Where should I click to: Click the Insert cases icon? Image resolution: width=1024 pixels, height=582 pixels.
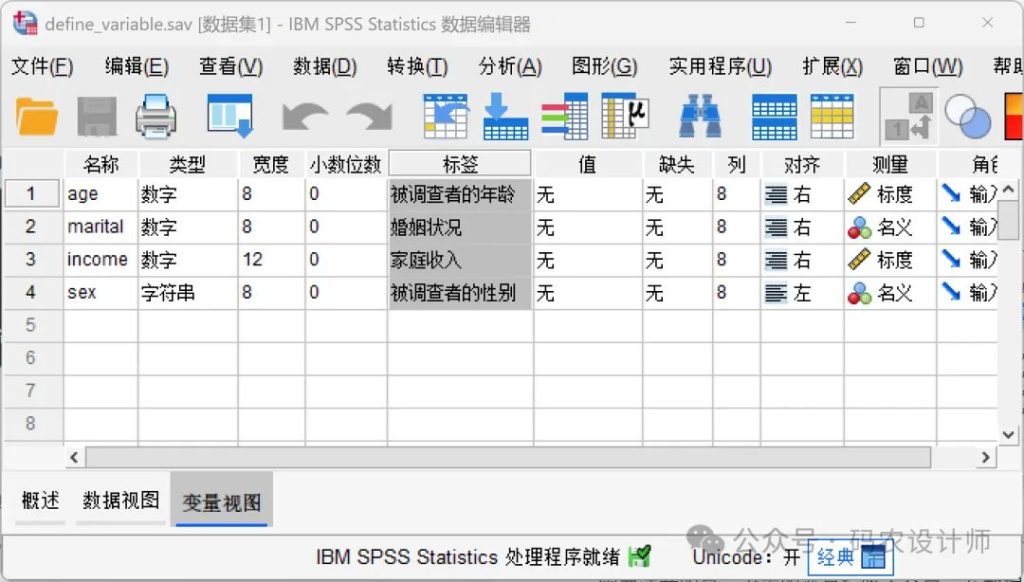(774, 117)
